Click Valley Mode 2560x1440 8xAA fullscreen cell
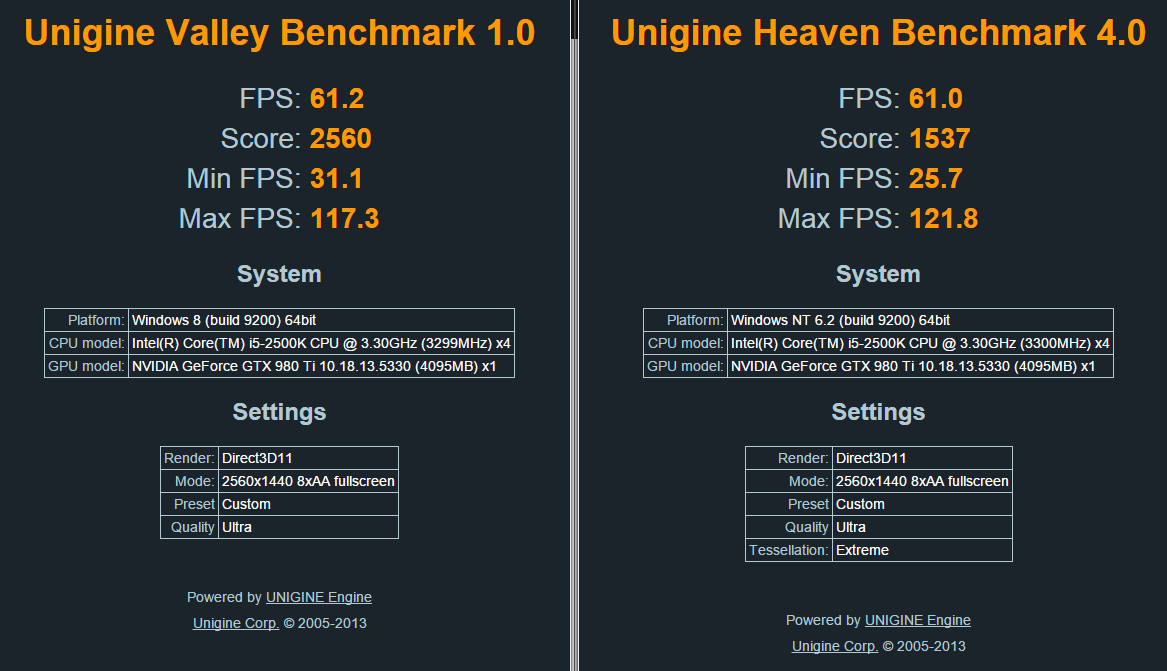The width and height of the screenshot is (1167, 671). pos(309,482)
